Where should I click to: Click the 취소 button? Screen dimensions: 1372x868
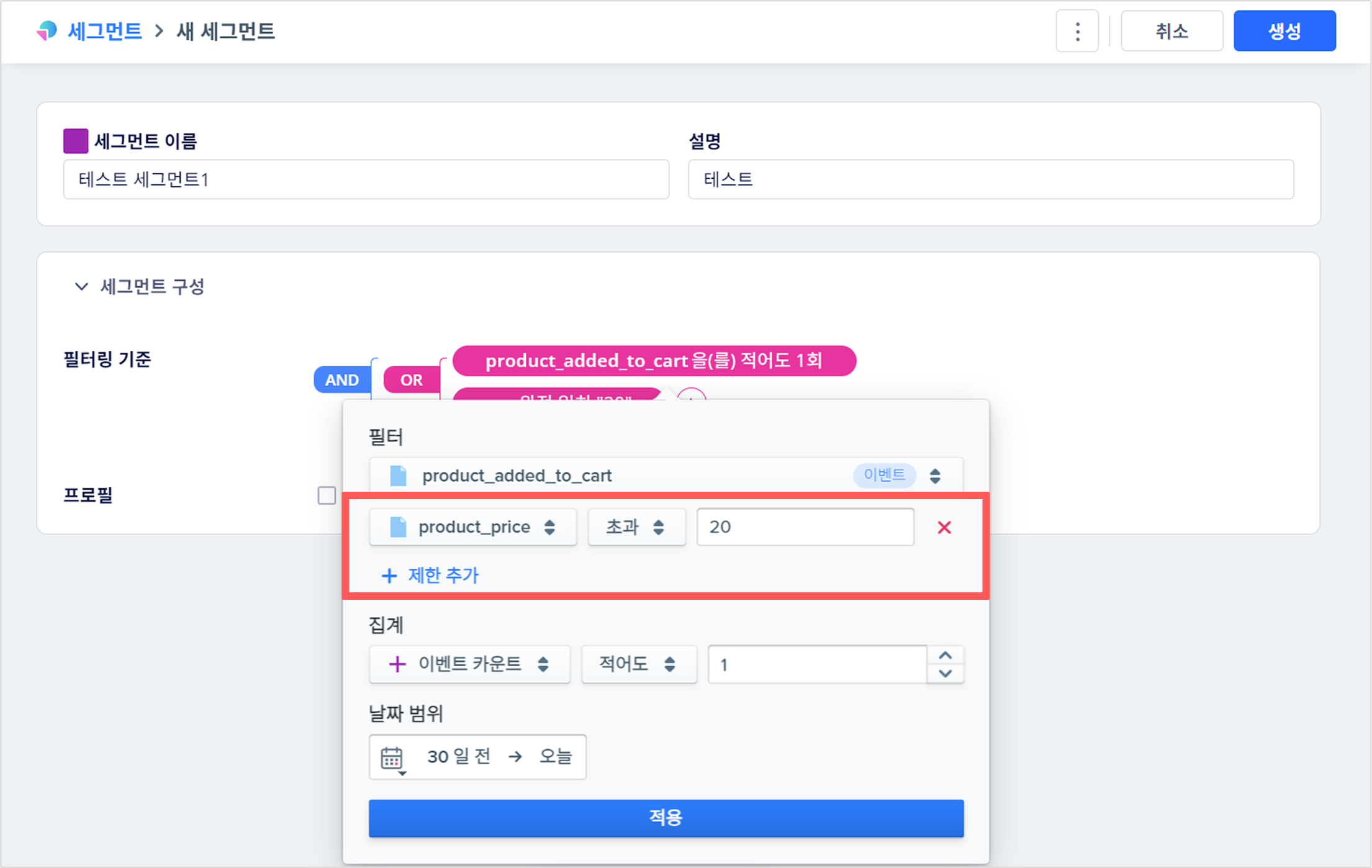pos(1171,31)
